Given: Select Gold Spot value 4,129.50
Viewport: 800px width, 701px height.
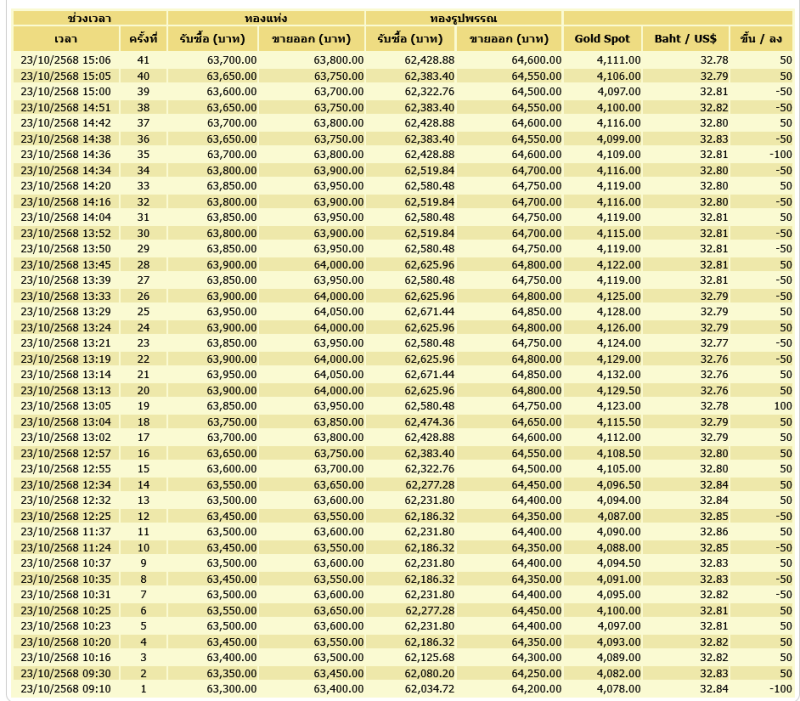Looking at the screenshot, I should coord(618,390).
